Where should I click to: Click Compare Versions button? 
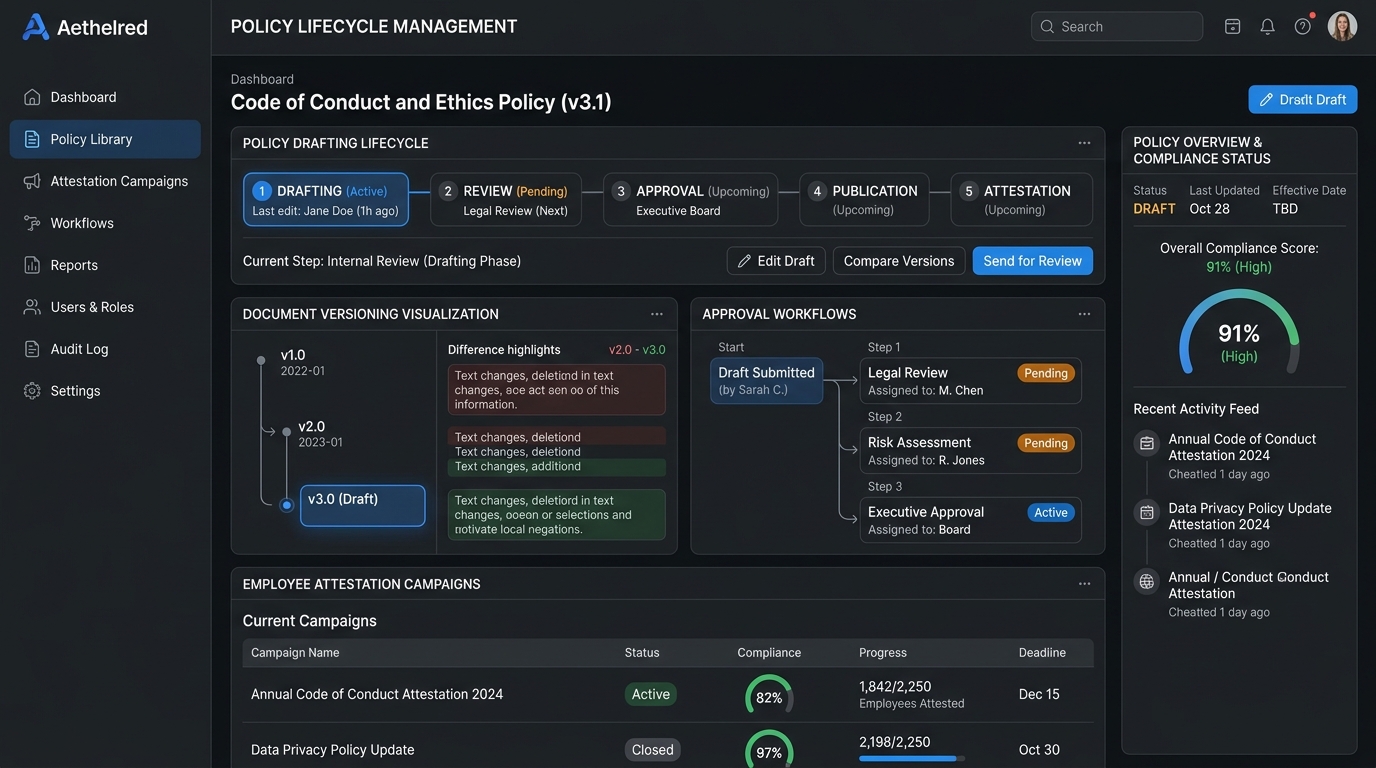899,261
